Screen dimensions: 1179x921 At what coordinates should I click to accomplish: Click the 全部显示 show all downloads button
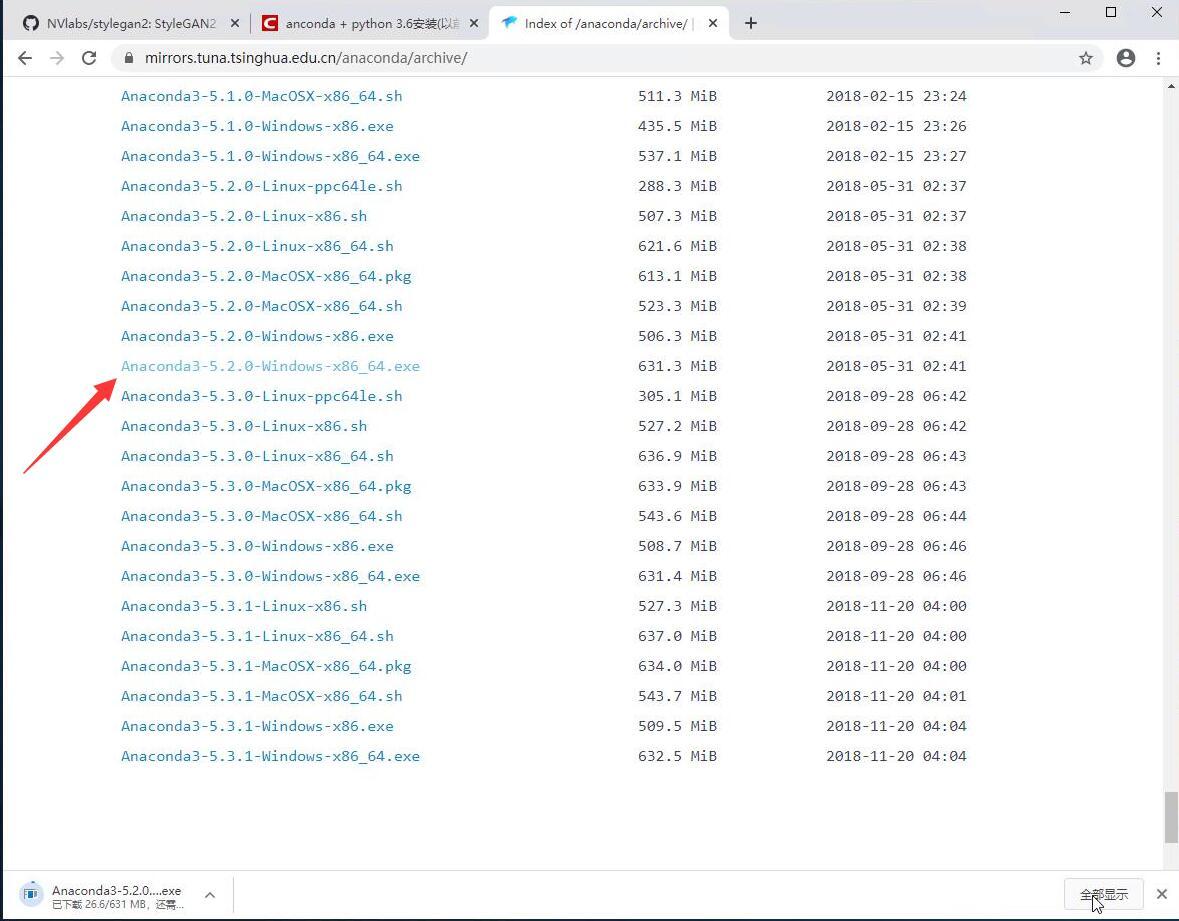1104,894
